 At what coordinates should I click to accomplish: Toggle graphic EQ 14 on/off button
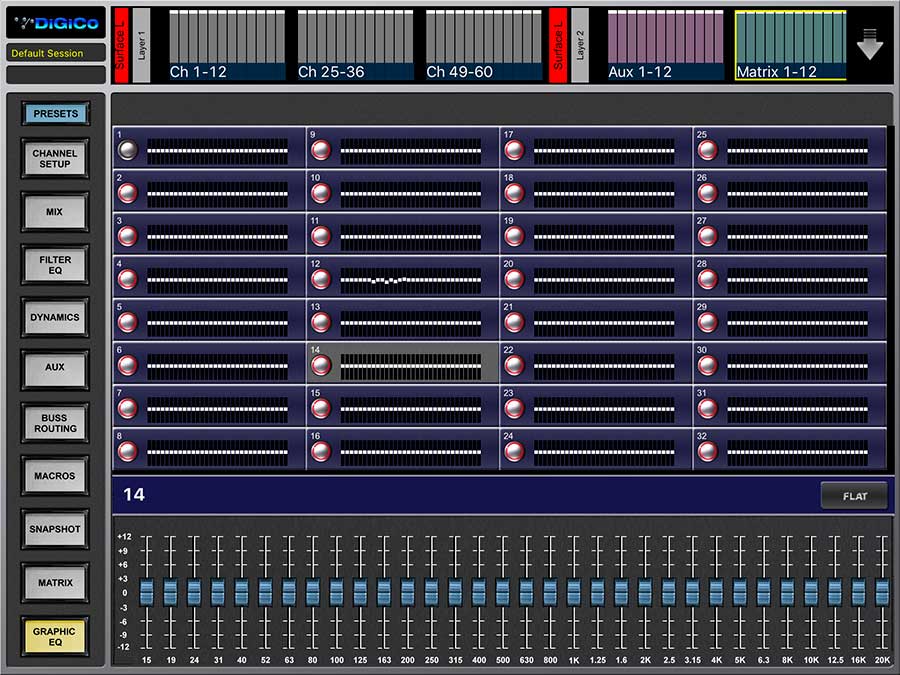point(321,366)
